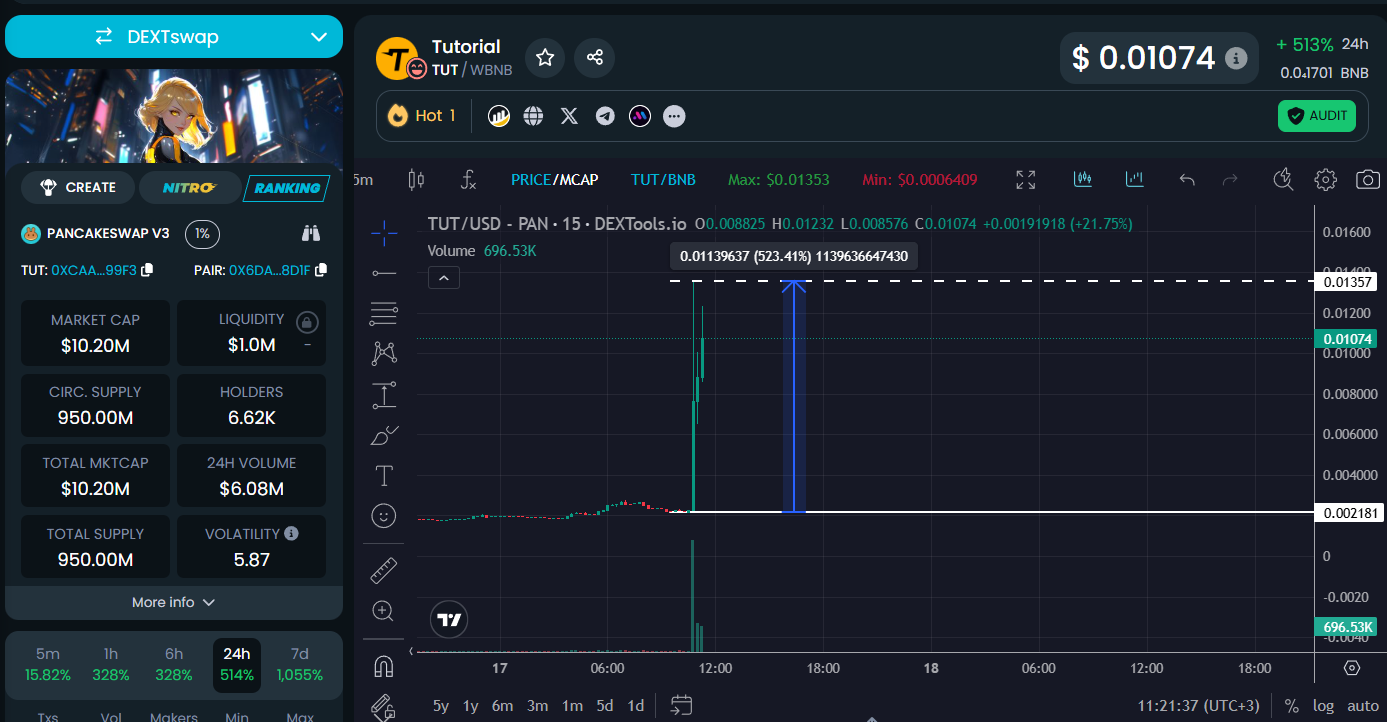Open indicators fx menu
Viewport: 1387px width, 722px height.
(468, 180)
